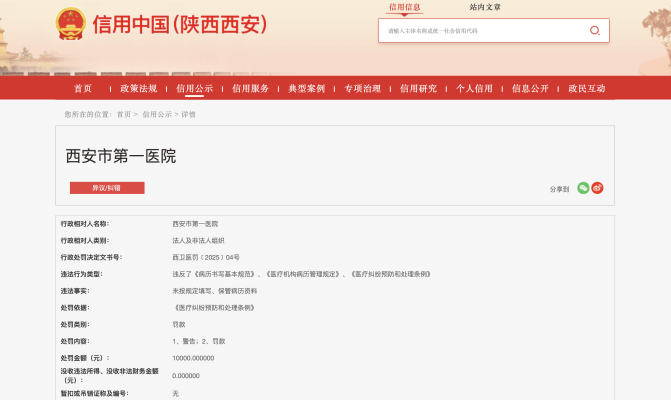Open the 个人信用 navigation item

point(474,89)
